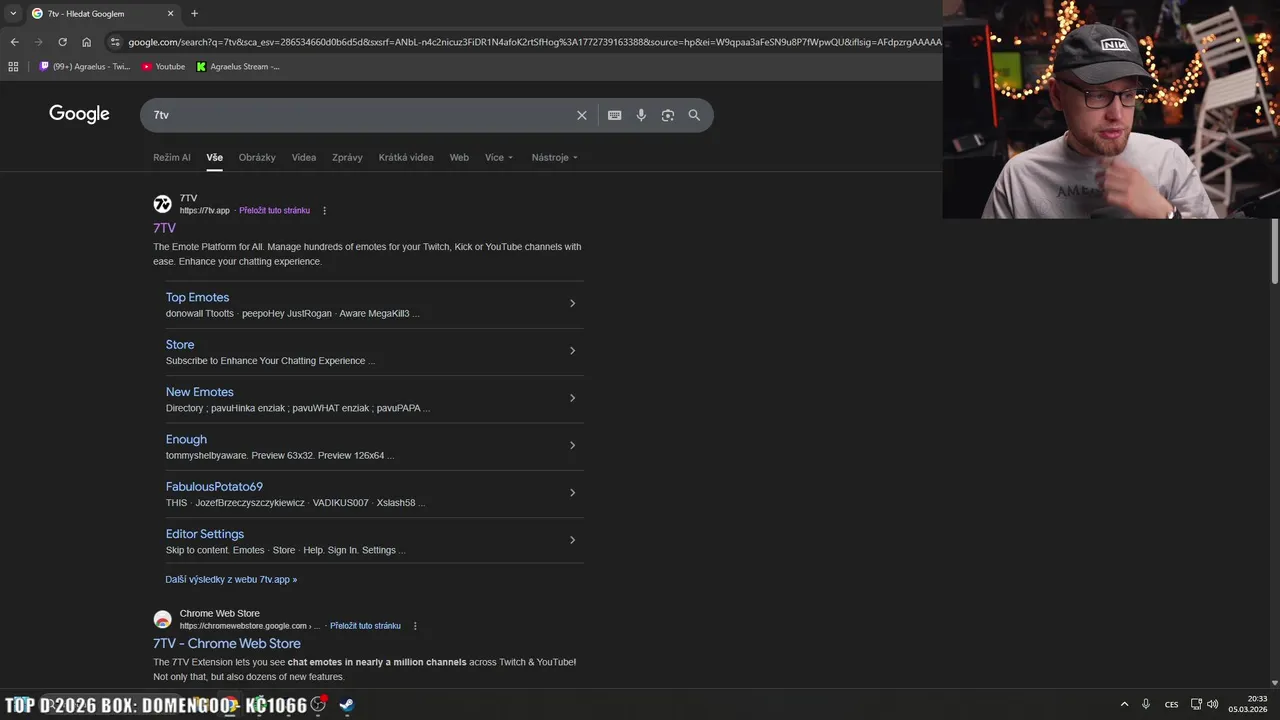Open the Editor Settings sitelink
The width and height of the screenshot is (1280, 720).
point(205,534)
